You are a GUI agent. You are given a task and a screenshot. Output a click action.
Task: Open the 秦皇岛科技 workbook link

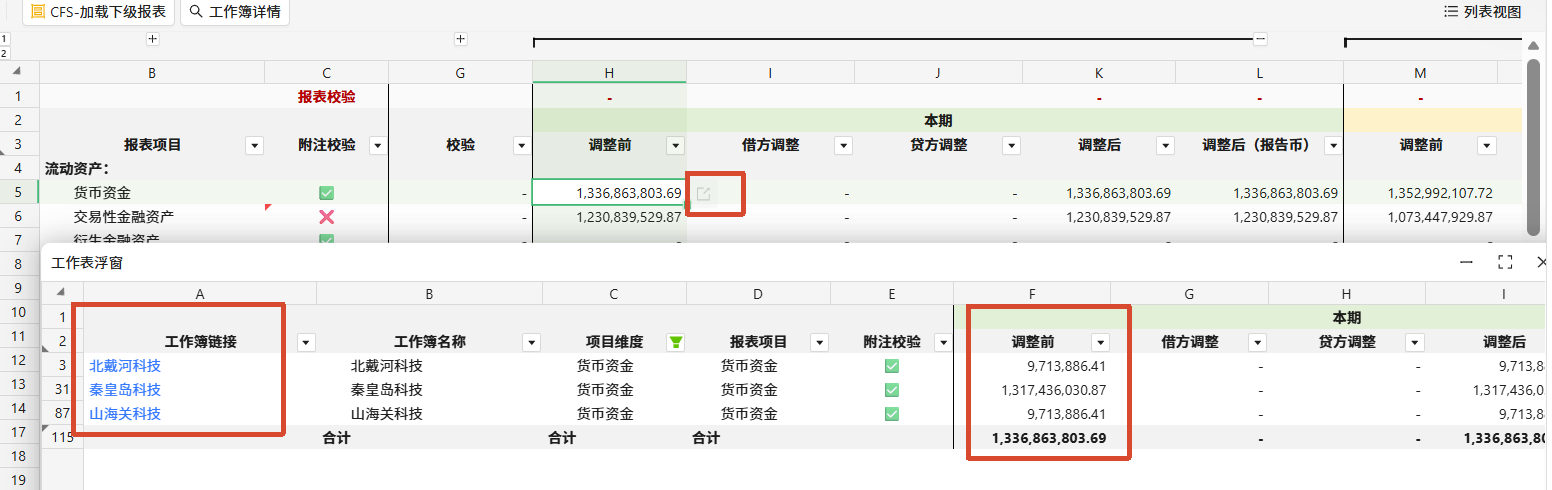coord(125,390)
